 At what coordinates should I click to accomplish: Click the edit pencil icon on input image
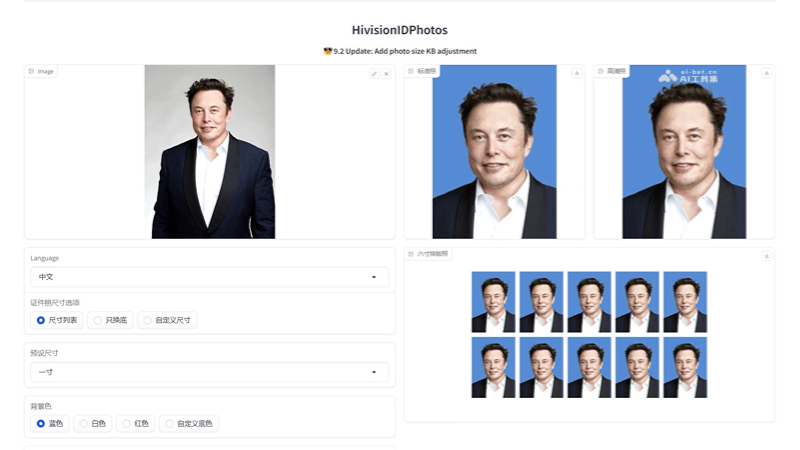pos(374,73)
